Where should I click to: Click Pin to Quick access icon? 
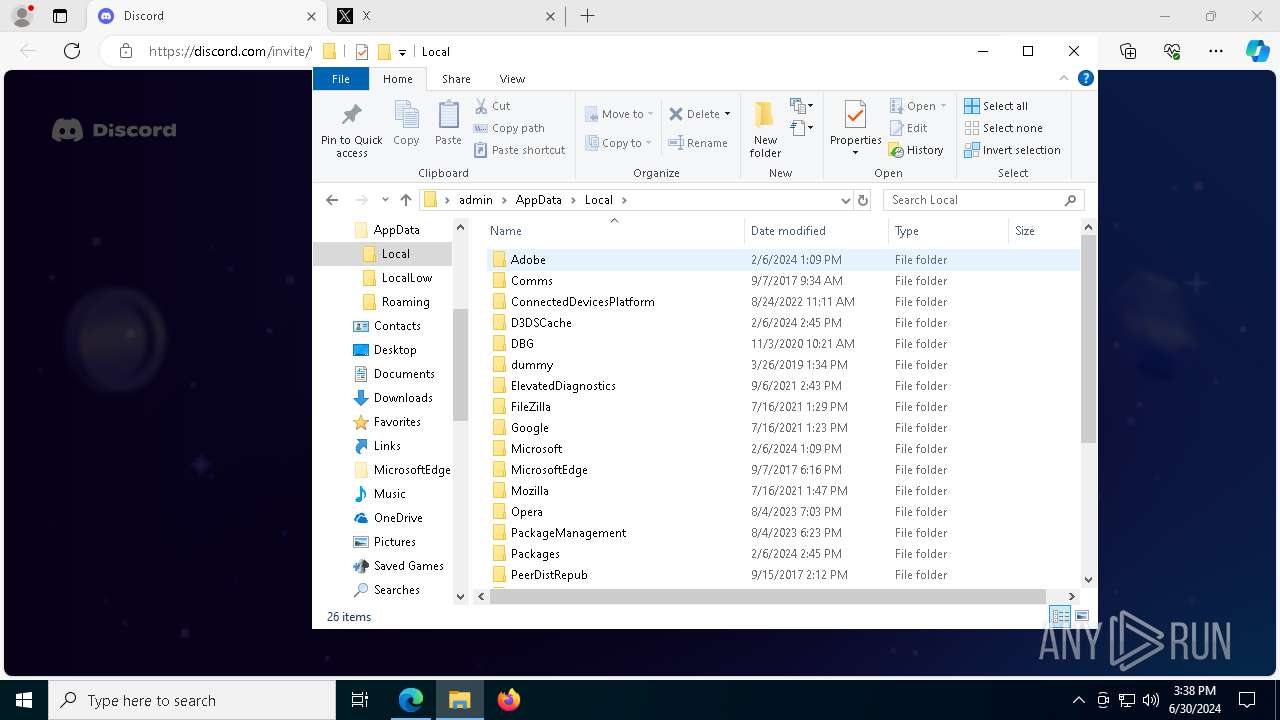351,130
